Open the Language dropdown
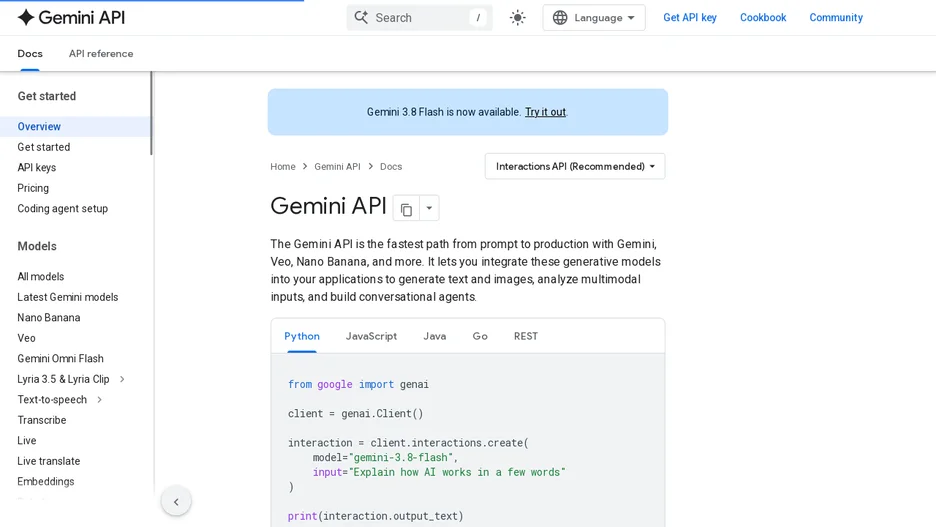This screenshot has height=527, width=936. coord(593,17)
